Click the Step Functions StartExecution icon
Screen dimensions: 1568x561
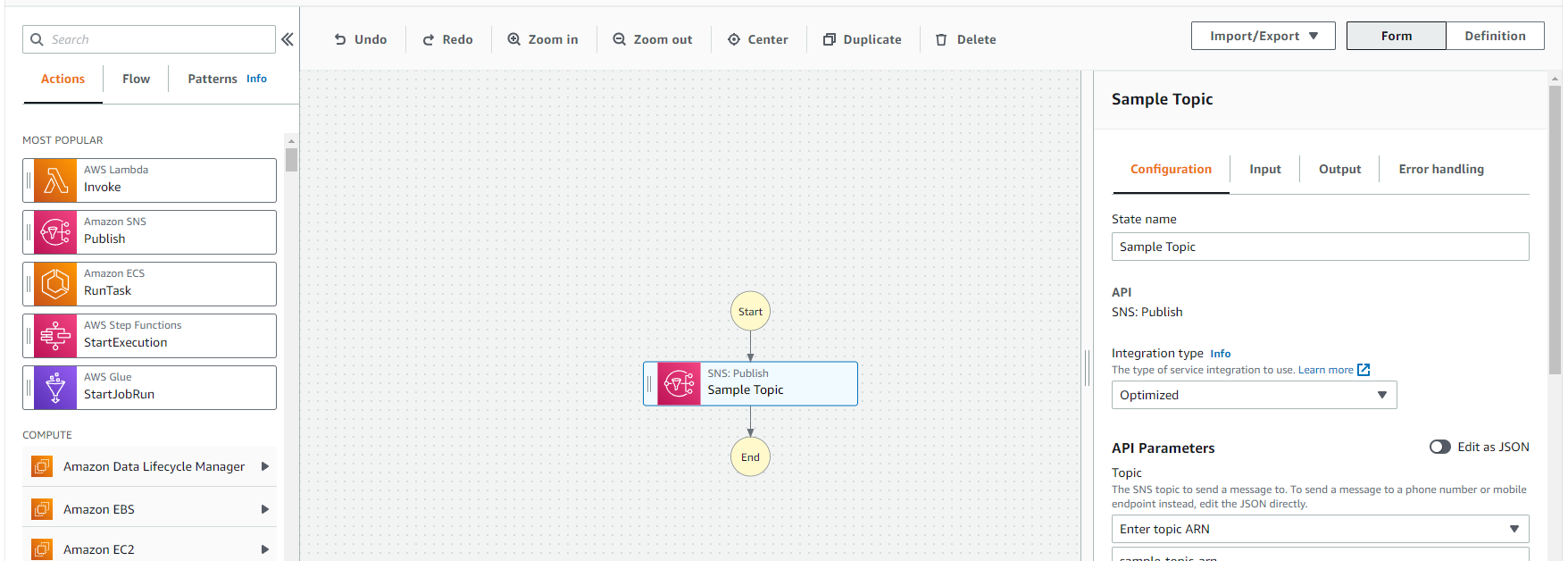point(55,336)
